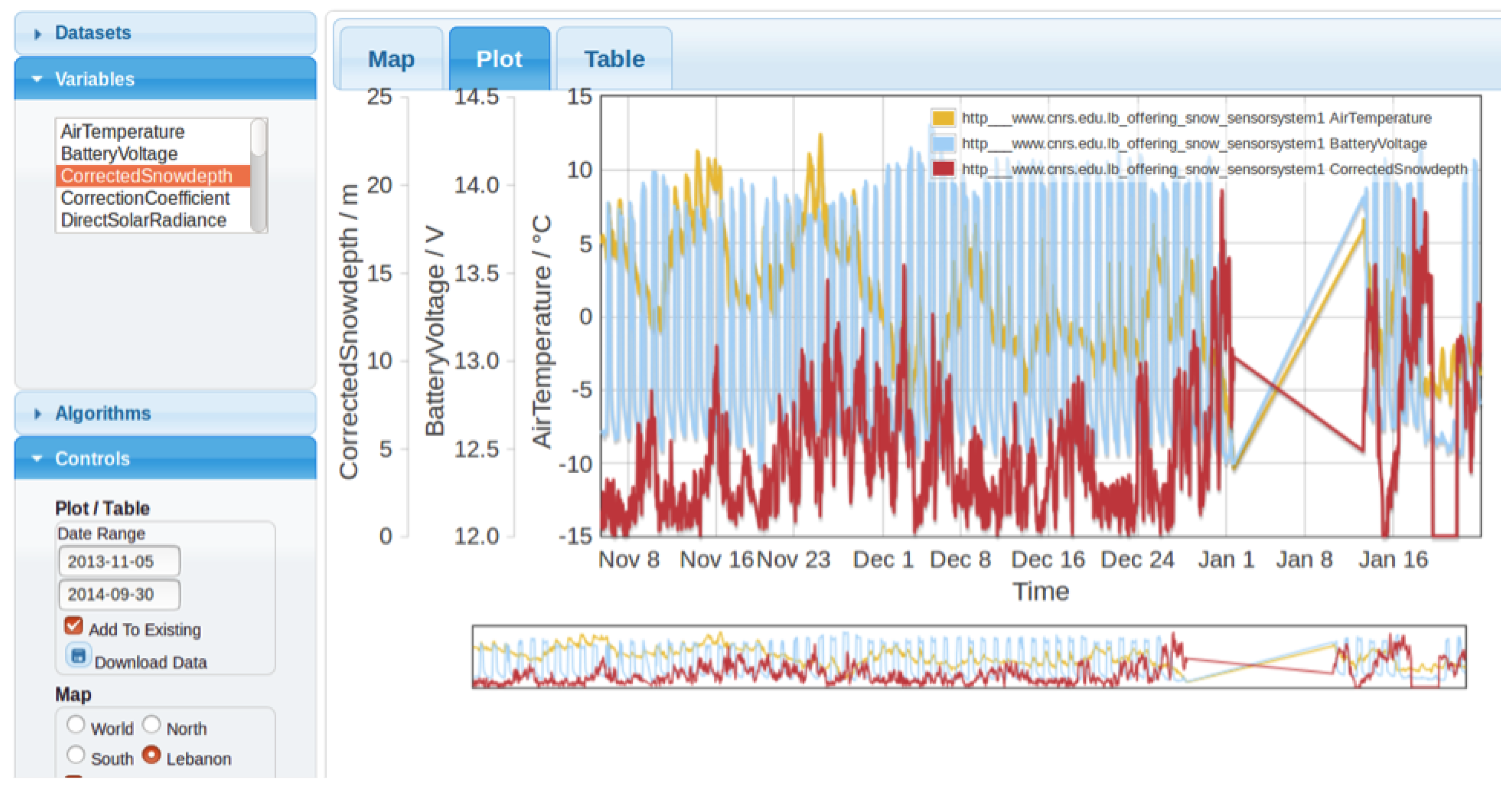Click the variables list scrollbar

pyautogui.click(x=258, y=176)
